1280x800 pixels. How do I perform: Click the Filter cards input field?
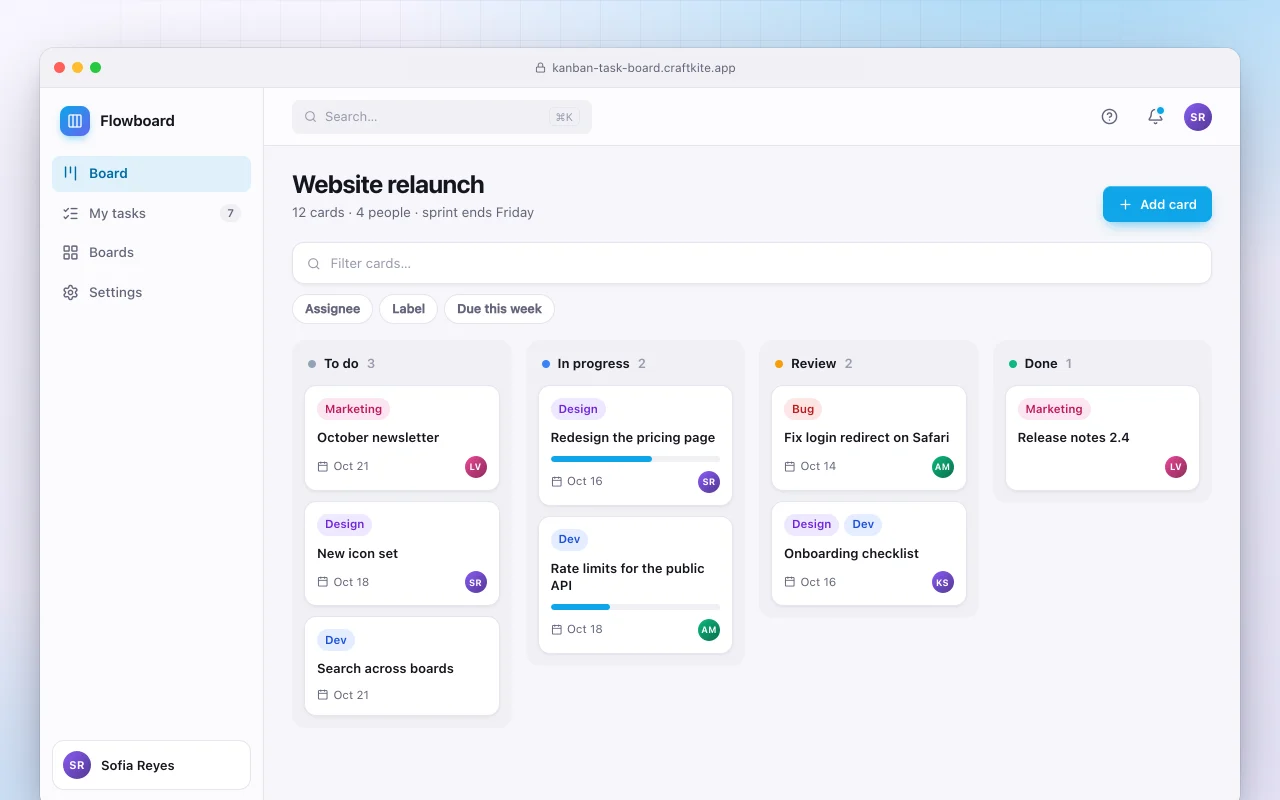point(752,264)
